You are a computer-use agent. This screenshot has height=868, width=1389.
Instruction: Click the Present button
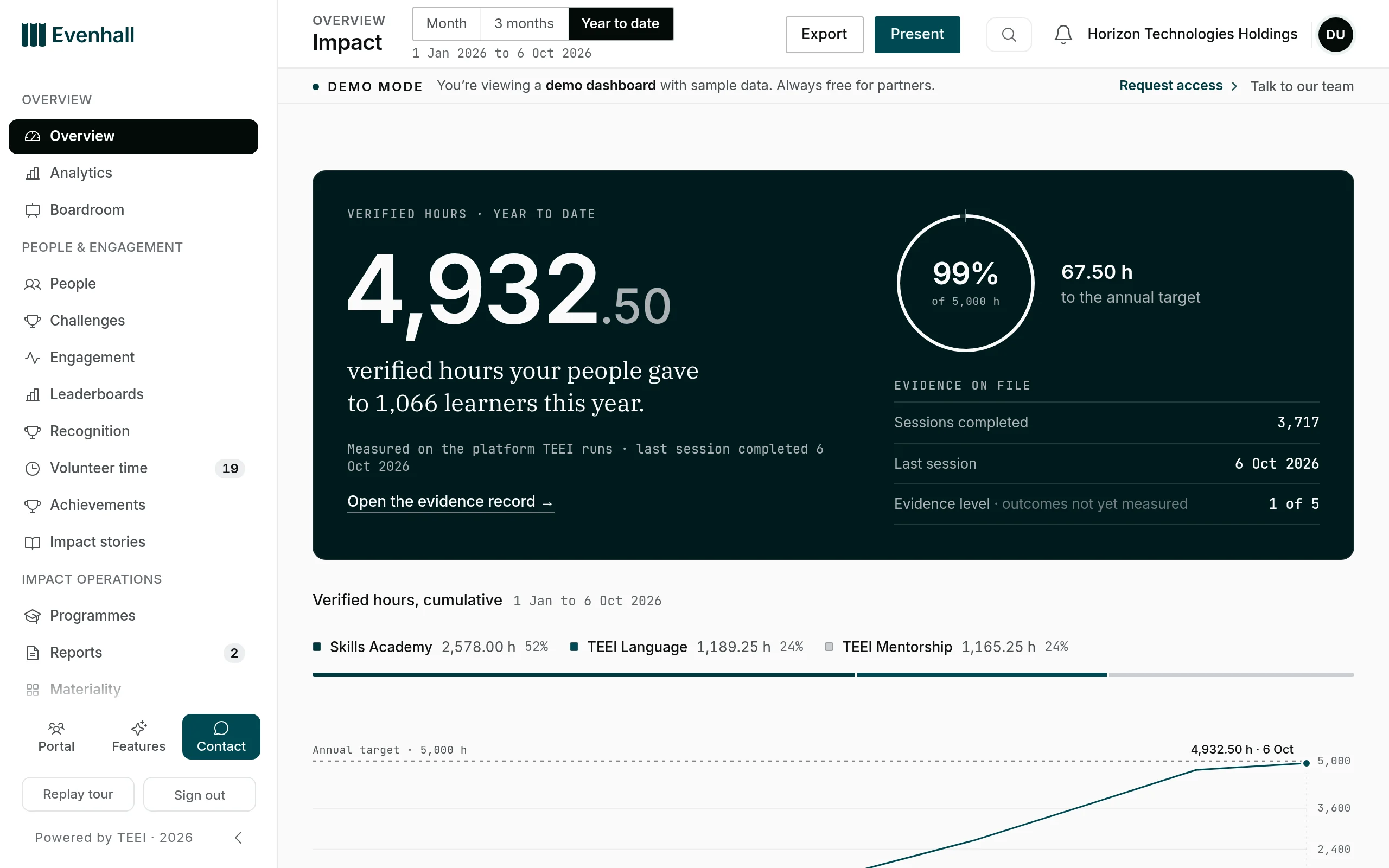tap(916, 34)
